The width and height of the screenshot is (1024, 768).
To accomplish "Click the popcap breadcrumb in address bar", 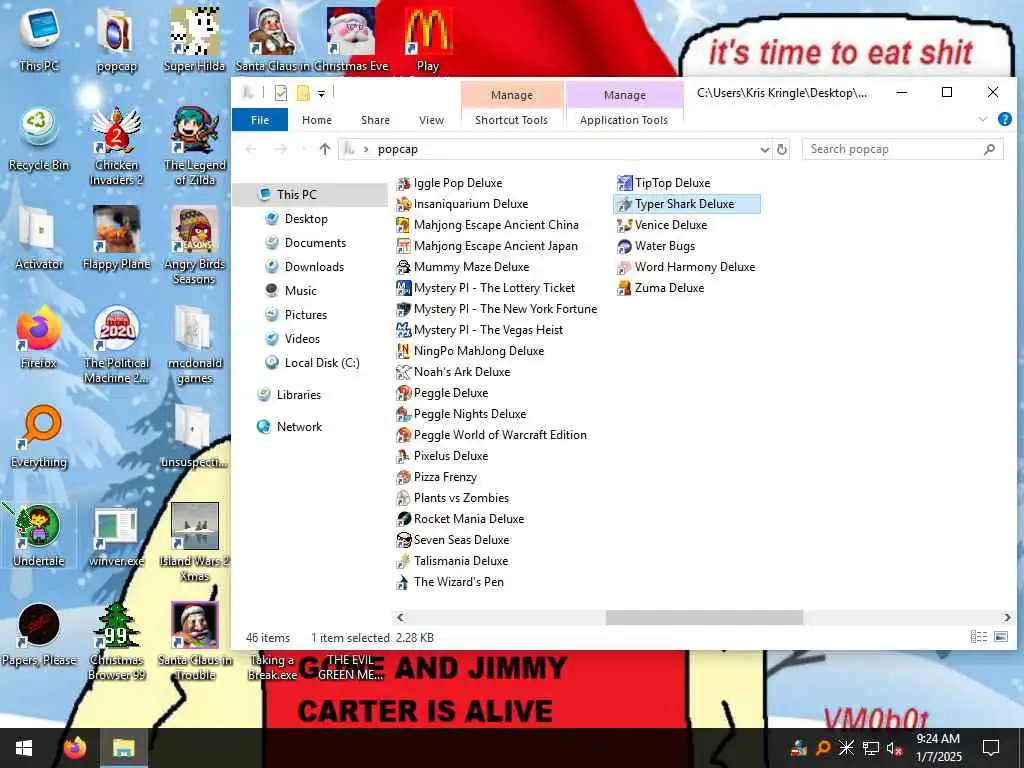I will [x=398, y=150].
